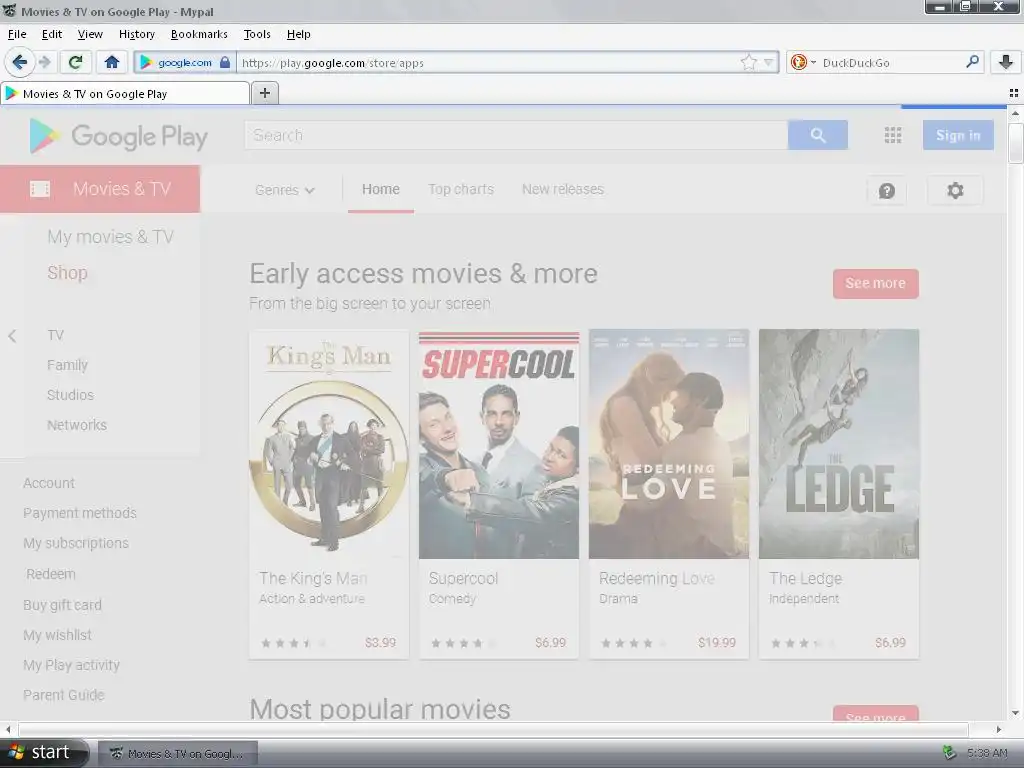The width and height of the screenshot is (1024, 768).
Task: Click Buy gift card link
Action: pos(62,605)
